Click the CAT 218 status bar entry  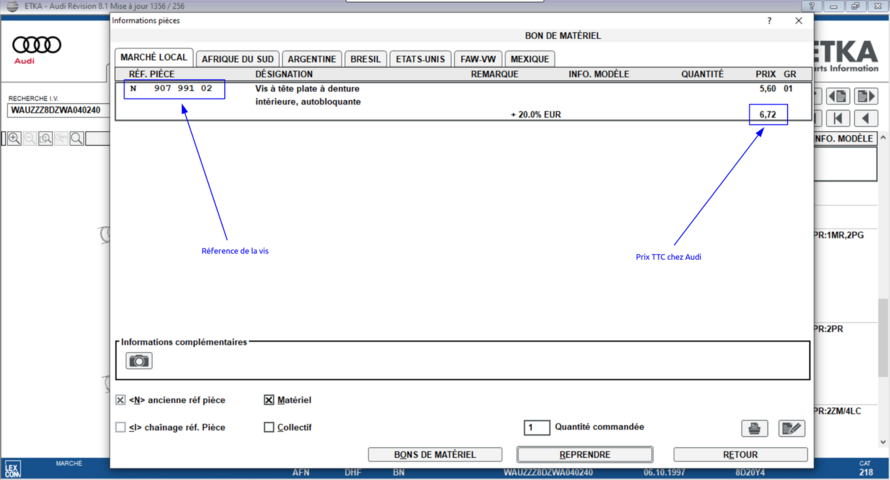866,469
